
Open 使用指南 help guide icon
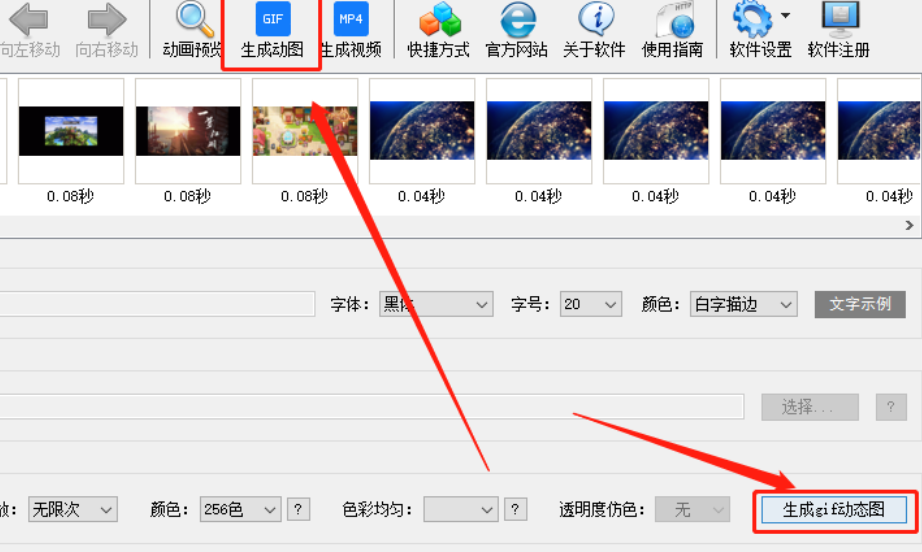pos(674,19)
